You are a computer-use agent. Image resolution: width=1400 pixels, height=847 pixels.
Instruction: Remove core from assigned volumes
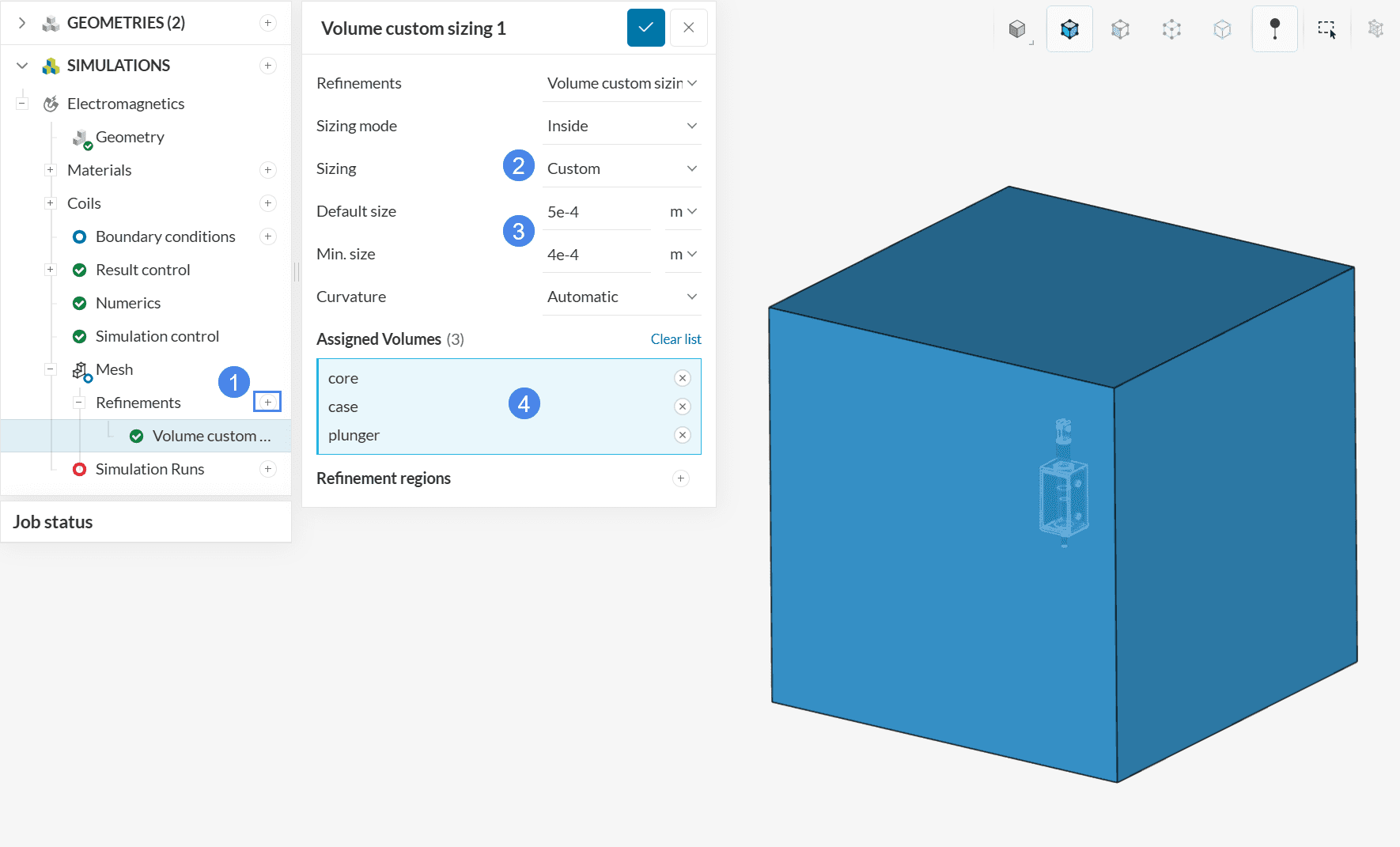click(x=682, y=378)
